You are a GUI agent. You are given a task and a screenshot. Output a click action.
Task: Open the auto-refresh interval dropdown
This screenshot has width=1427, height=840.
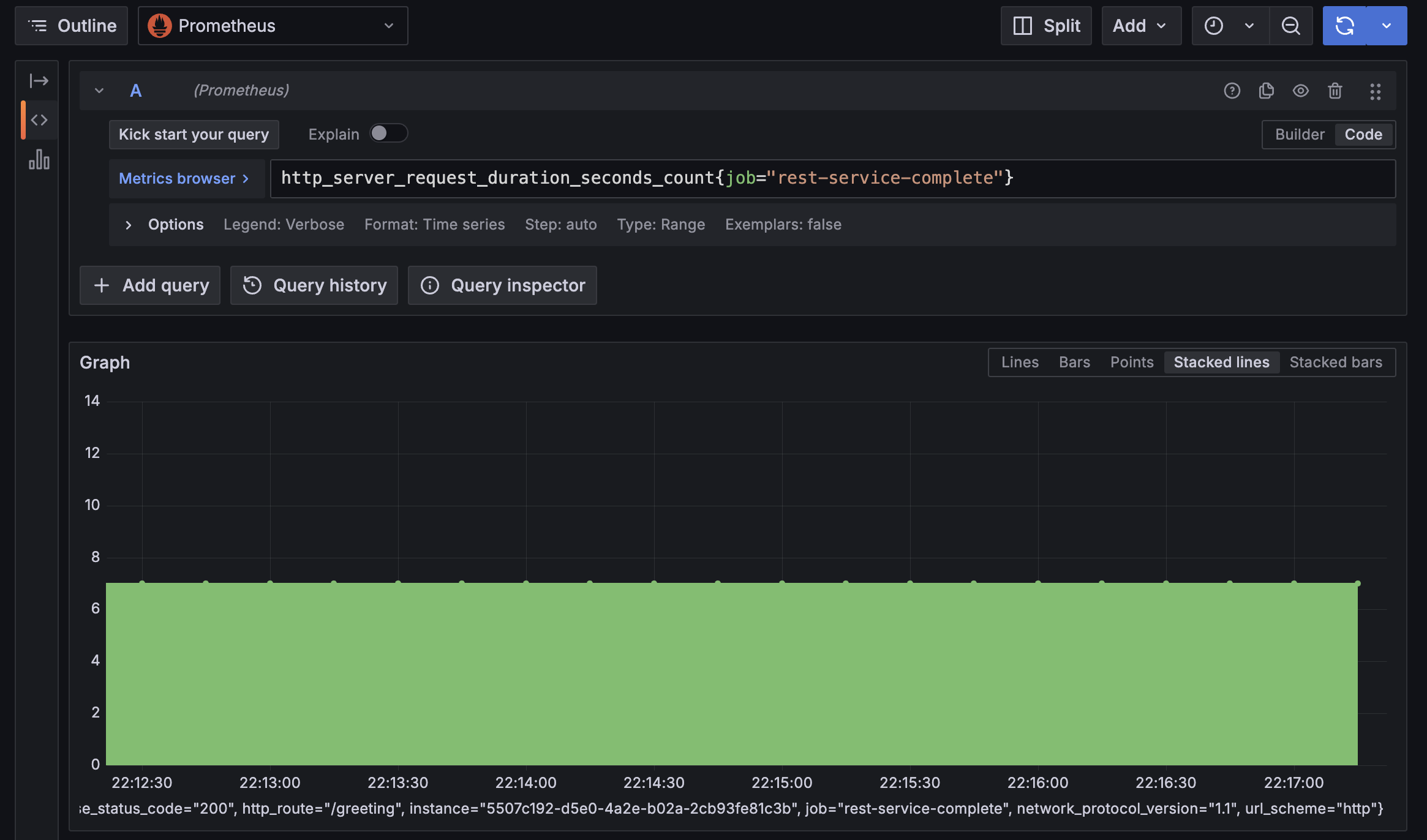pyautogui.click(x=1387, y=26)
